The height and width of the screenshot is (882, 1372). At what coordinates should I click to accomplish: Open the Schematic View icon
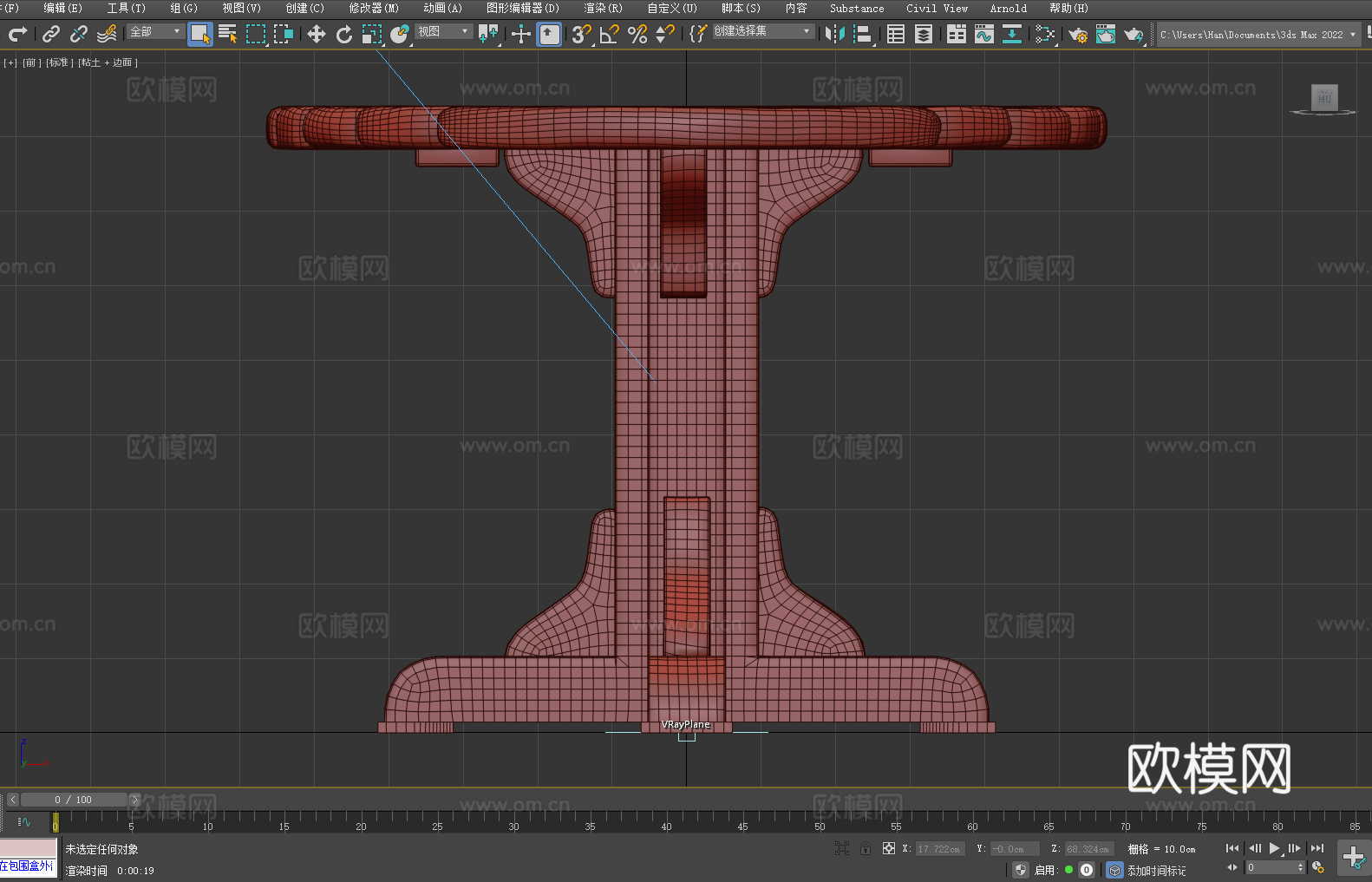pyautogui.click(x=1012, y=34)
